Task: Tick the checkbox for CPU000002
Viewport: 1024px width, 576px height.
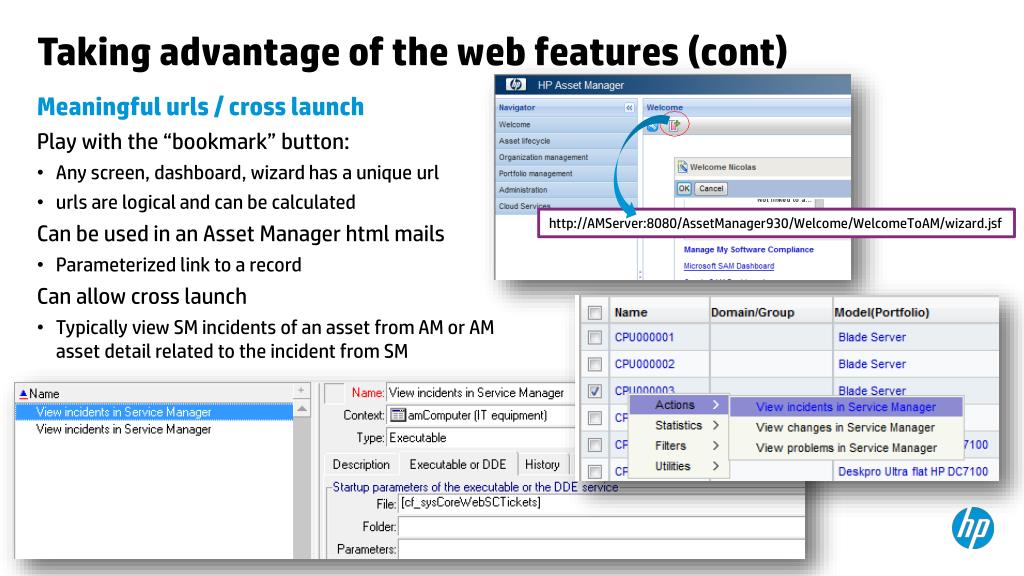Action: coord(594,364)
